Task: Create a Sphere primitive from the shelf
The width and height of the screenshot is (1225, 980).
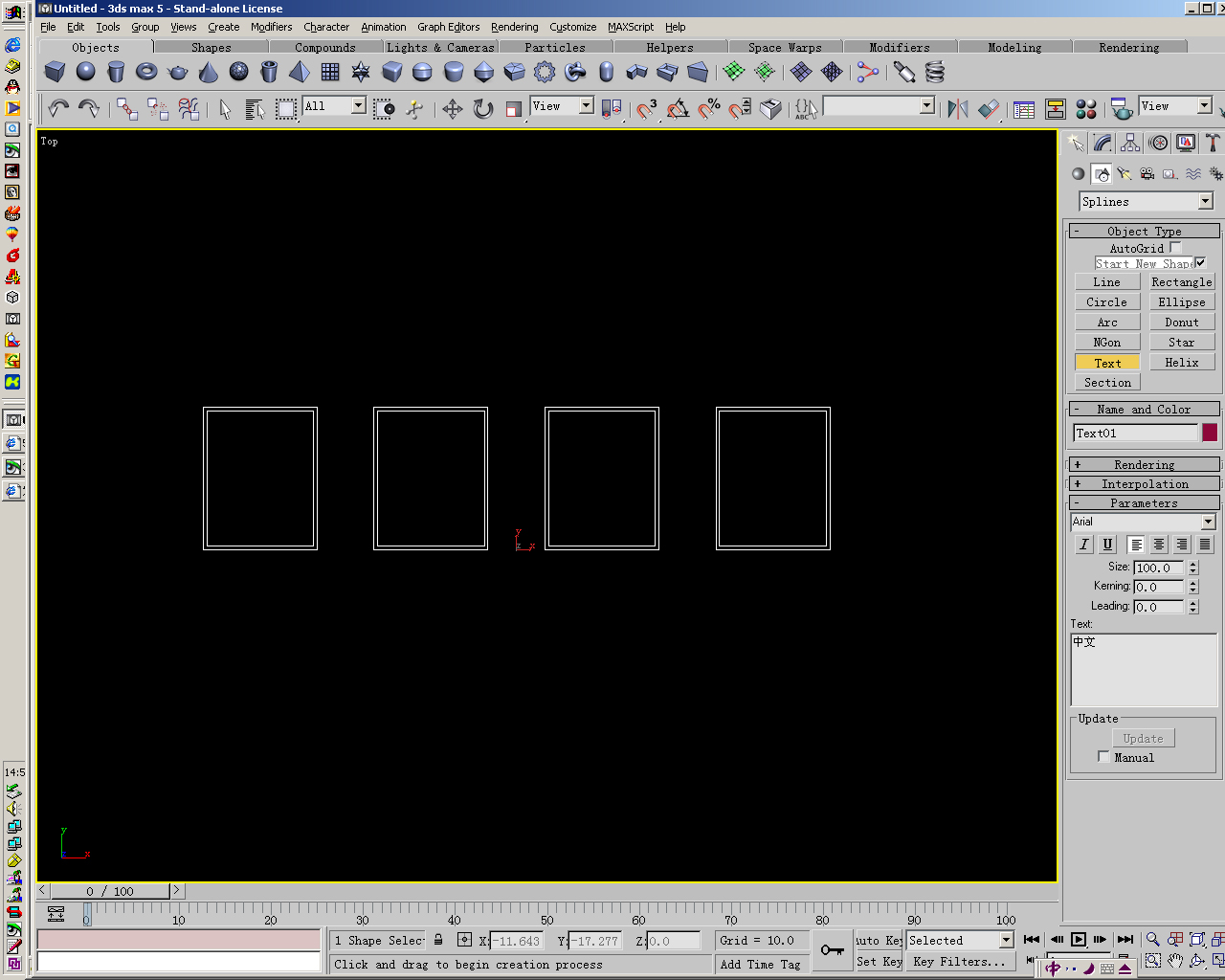Action: [85, 72]
